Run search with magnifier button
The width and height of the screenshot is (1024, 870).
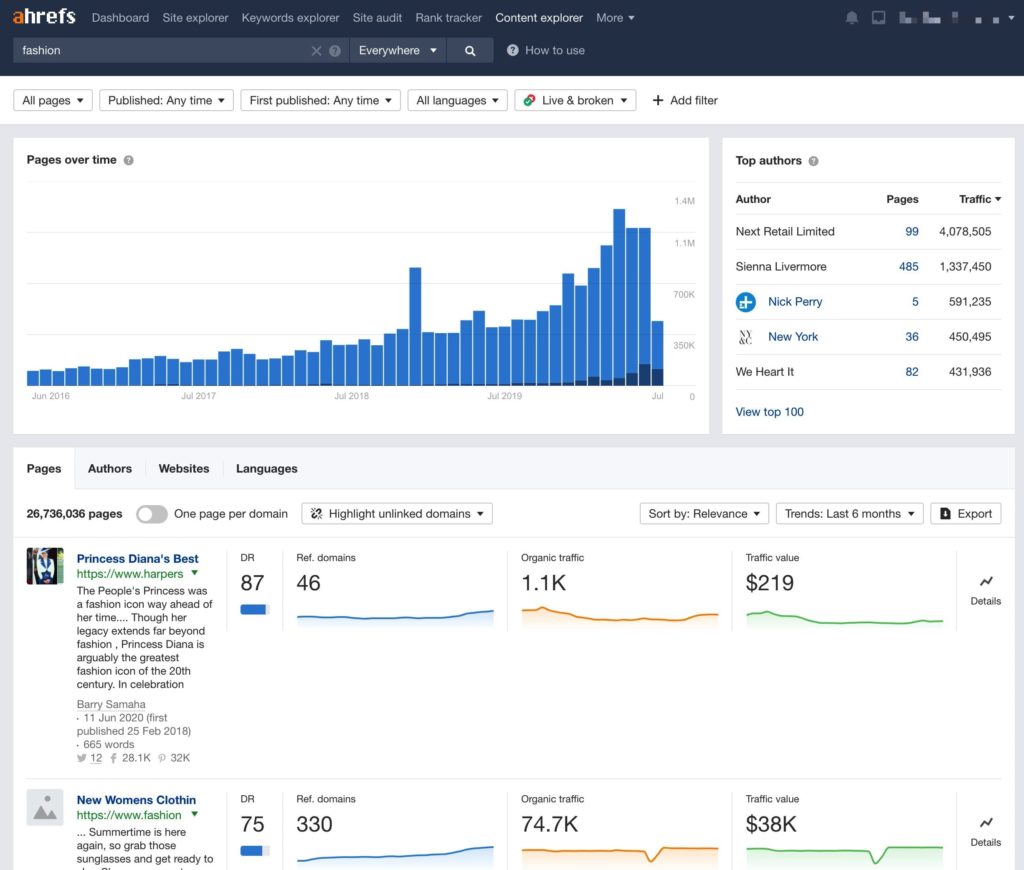(x=470, y=50)
